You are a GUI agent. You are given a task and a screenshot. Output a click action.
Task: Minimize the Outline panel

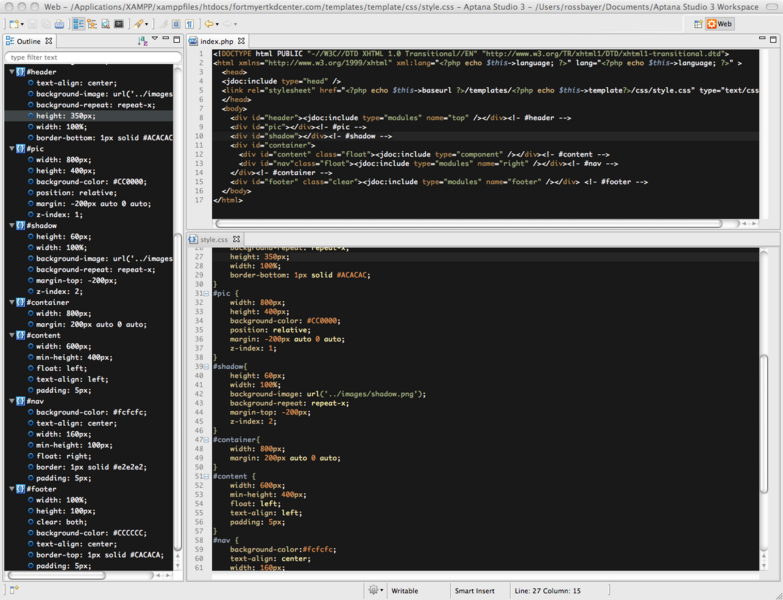[x=166, y=38]
